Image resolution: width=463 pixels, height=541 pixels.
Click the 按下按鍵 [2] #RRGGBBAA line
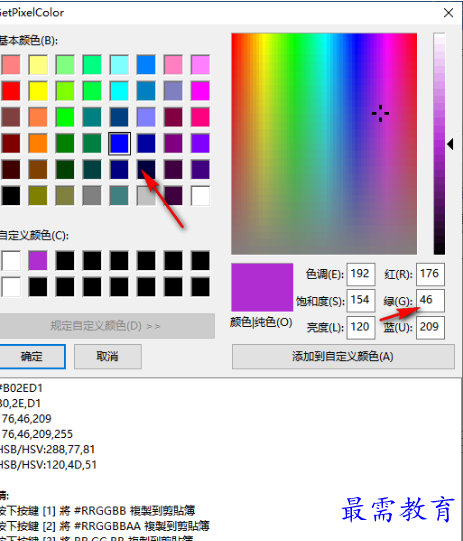[x=105, y=526]
